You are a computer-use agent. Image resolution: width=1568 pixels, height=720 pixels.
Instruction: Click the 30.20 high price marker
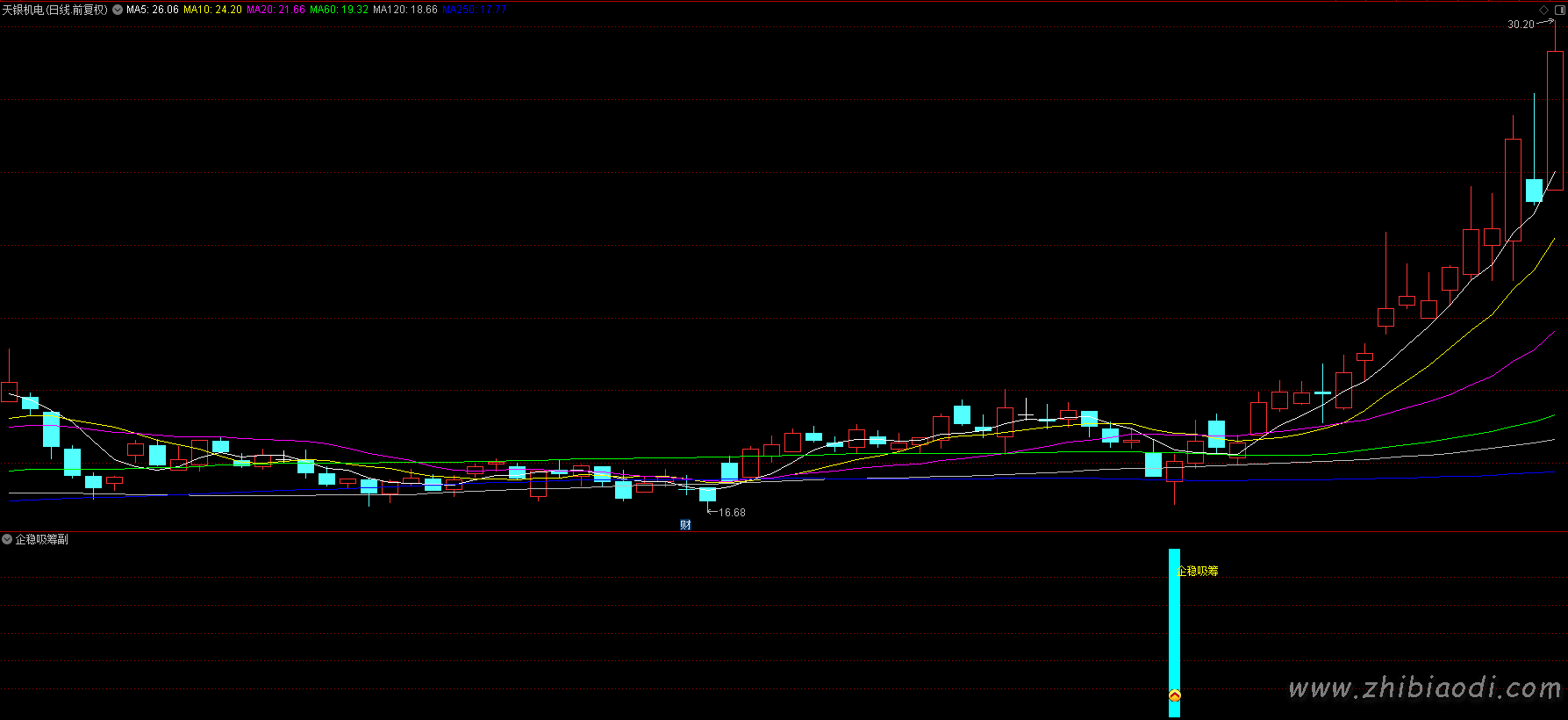1521,25
